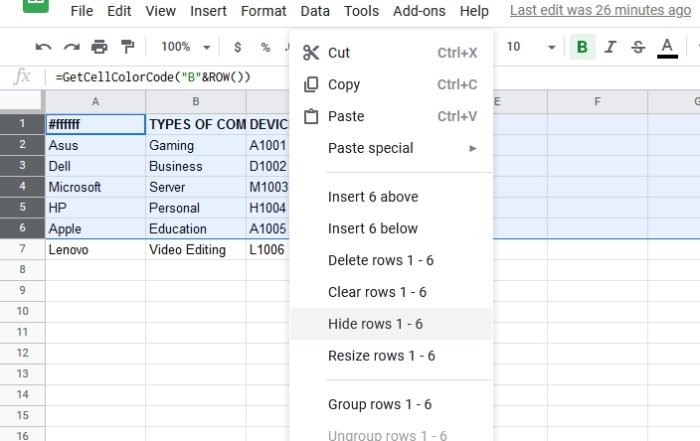The image size is (700, 441).
Task: Toggle Bold formatting button
Action: [x=581, y=47]
